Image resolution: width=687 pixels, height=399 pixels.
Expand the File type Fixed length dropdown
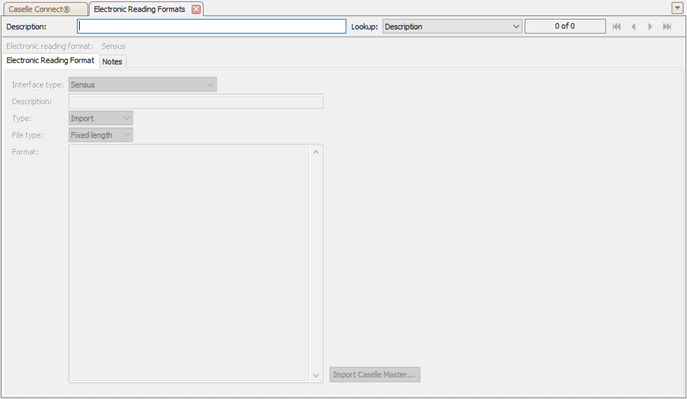tap(101, 135)
